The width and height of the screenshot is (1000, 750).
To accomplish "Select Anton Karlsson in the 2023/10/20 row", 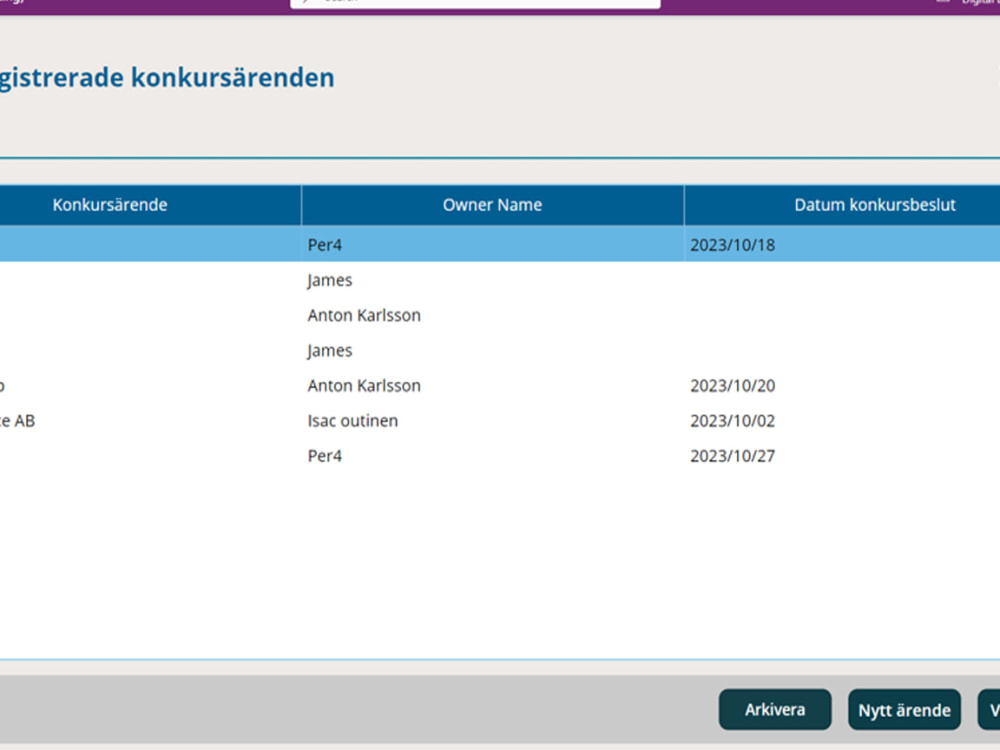I will tap(364, 386).
